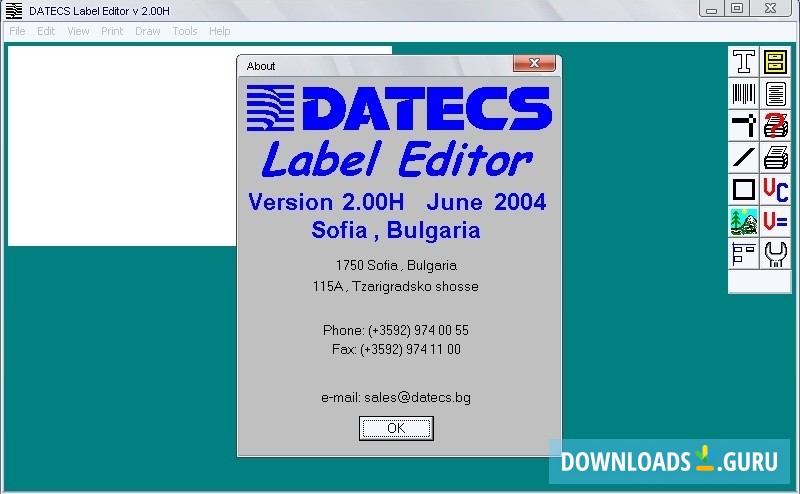Open the View menu
The image size is (800, 494).
coord(78,31)
